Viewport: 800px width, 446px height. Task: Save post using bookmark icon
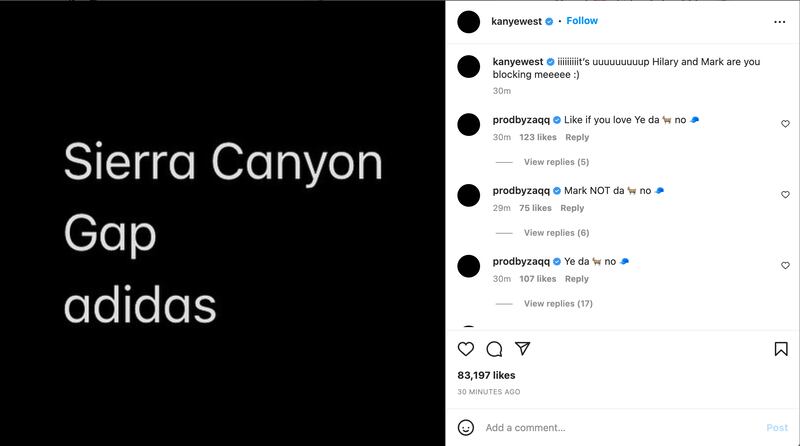(x=781, y=349)
